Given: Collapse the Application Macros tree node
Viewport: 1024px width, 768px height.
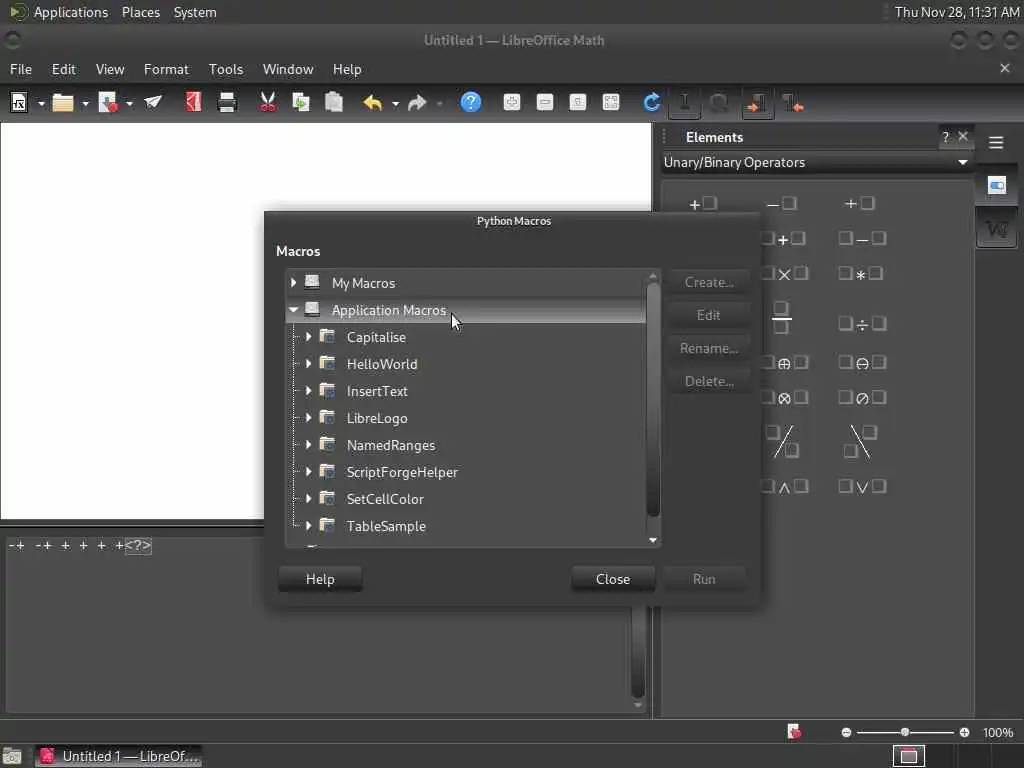Looking at the screenshot, I should pyautogui.click(x=293, y=310).
